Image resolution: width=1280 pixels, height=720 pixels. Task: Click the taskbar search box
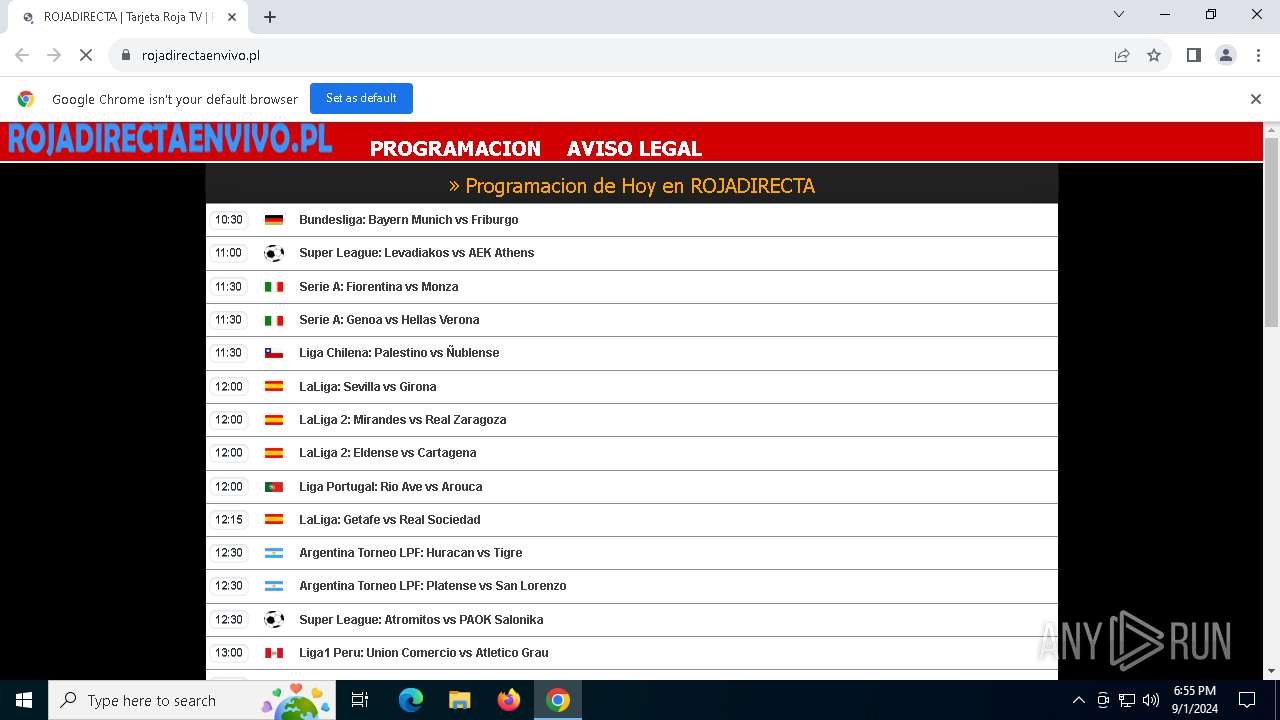click(191, 700)
